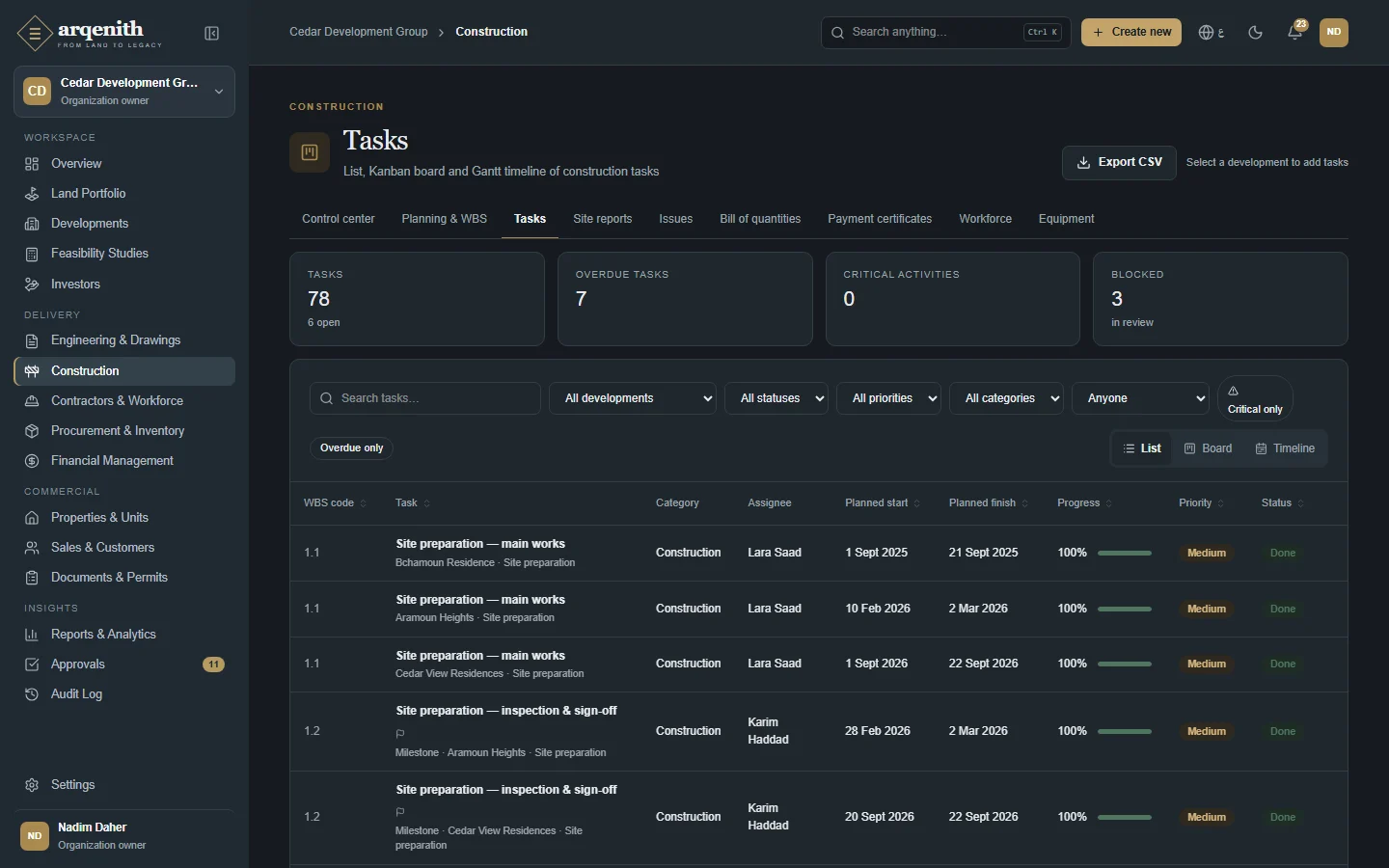Open the language globe selector

[1211, 33]
